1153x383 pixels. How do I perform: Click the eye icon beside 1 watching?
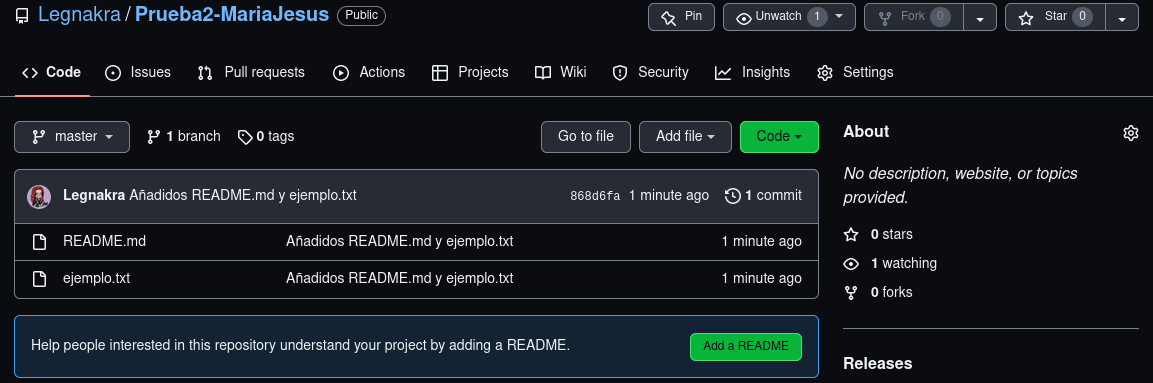pyautogui.click(x=851, y=264)
